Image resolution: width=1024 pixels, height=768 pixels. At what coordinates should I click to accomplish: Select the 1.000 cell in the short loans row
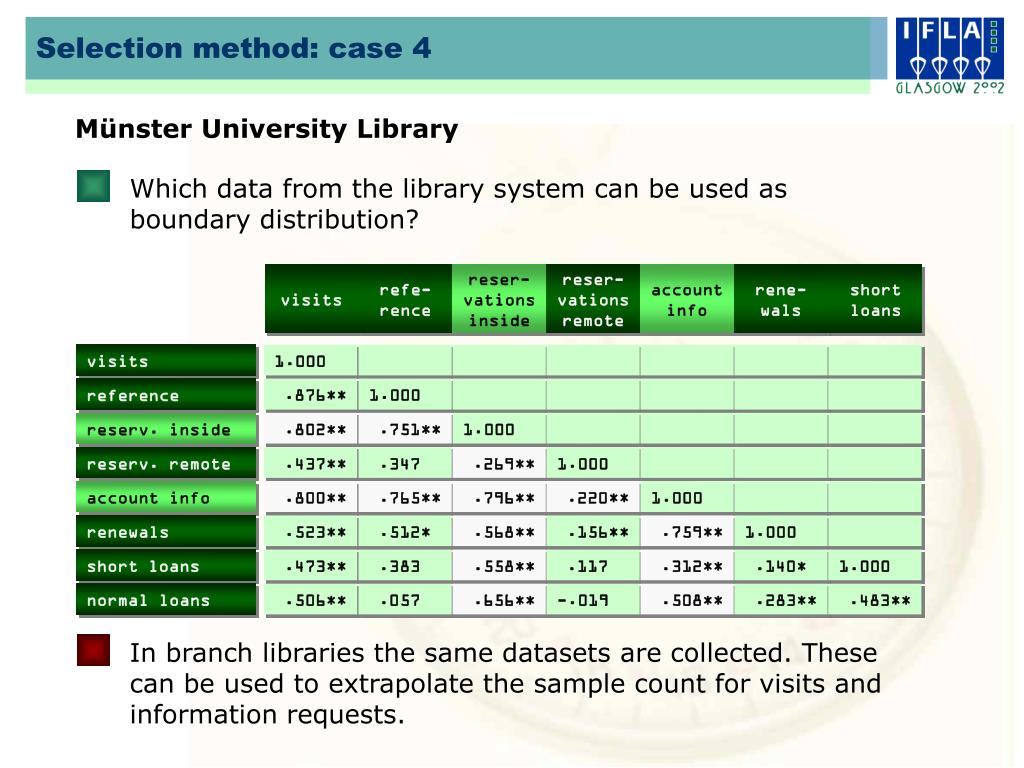[x=875, y=566]
